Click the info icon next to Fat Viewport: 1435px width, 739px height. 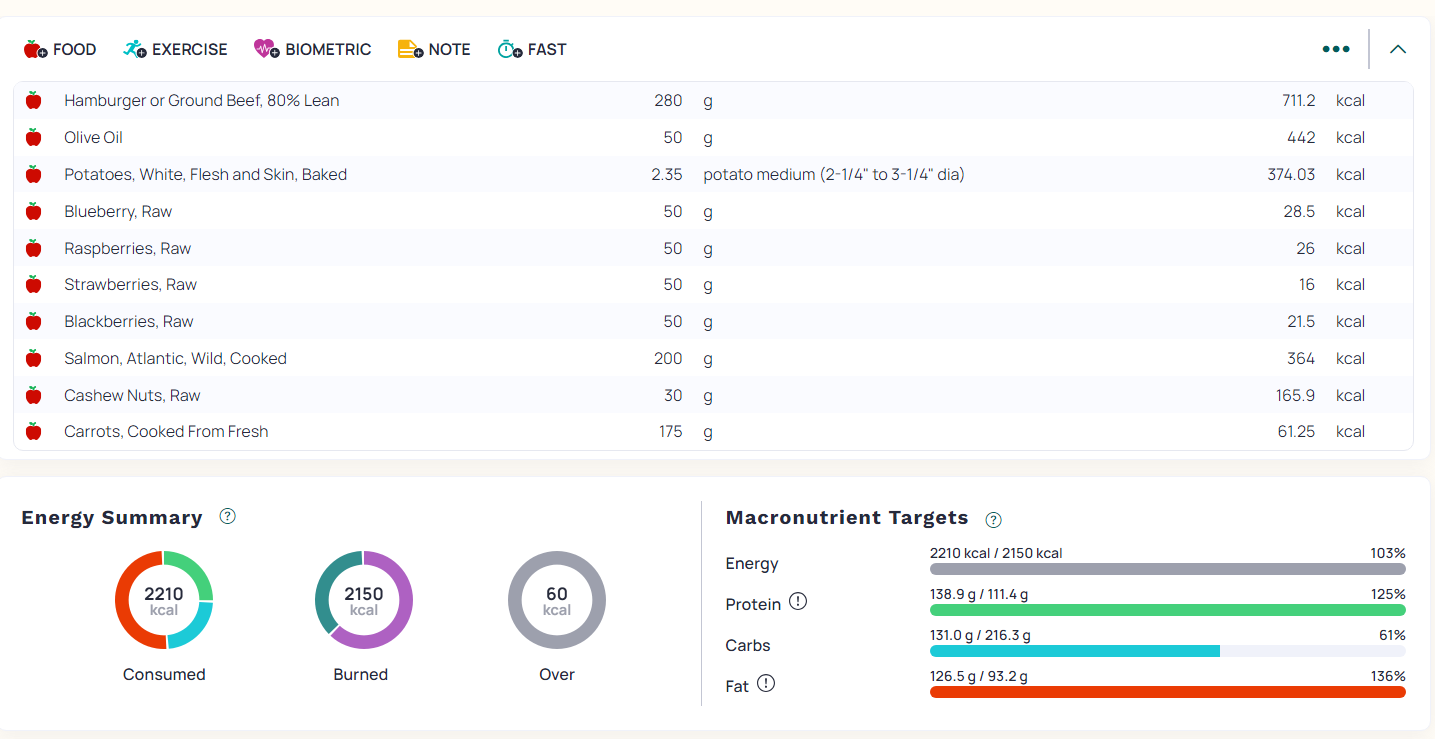click(766, 684)
